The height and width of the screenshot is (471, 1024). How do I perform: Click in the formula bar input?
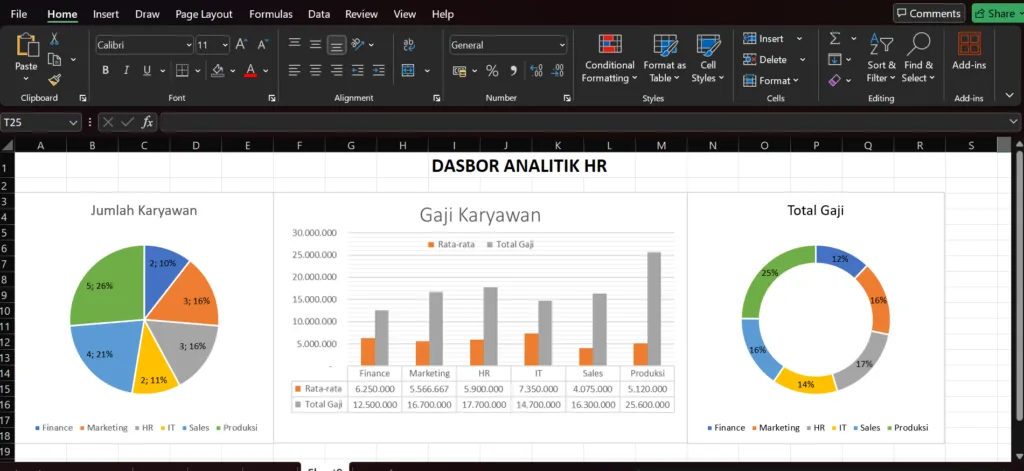[x=584, y=122]
